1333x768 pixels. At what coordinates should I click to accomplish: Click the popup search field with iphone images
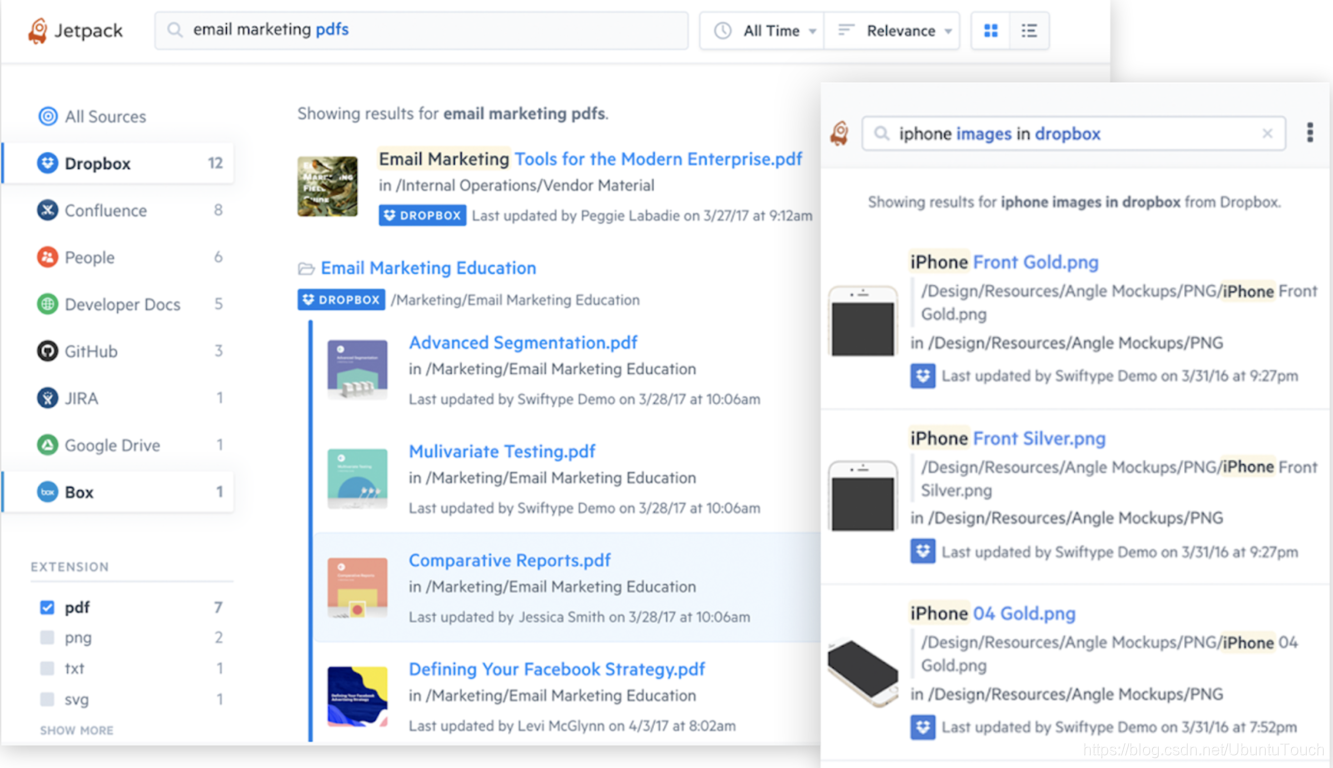coord(1074,133)
